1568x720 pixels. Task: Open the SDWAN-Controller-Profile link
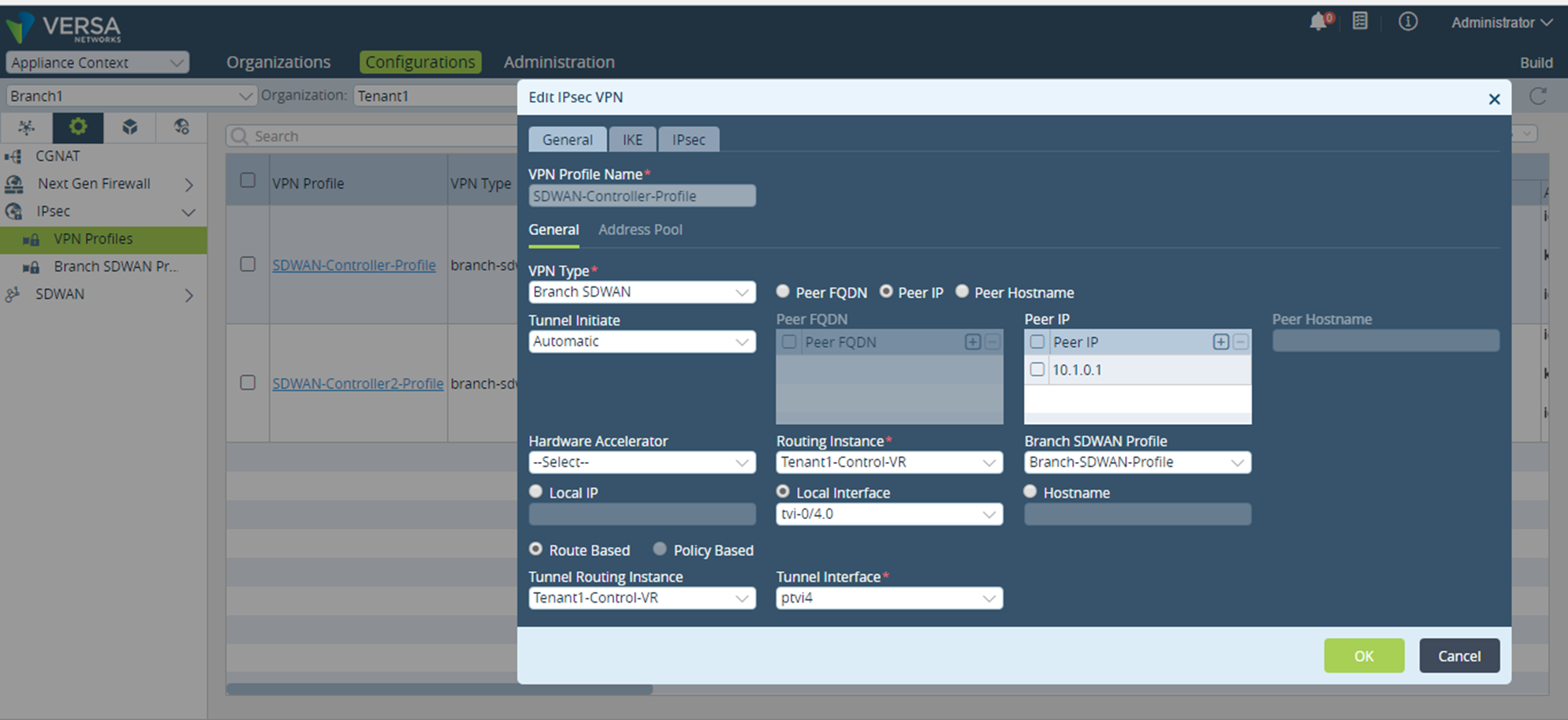point(354,265)
